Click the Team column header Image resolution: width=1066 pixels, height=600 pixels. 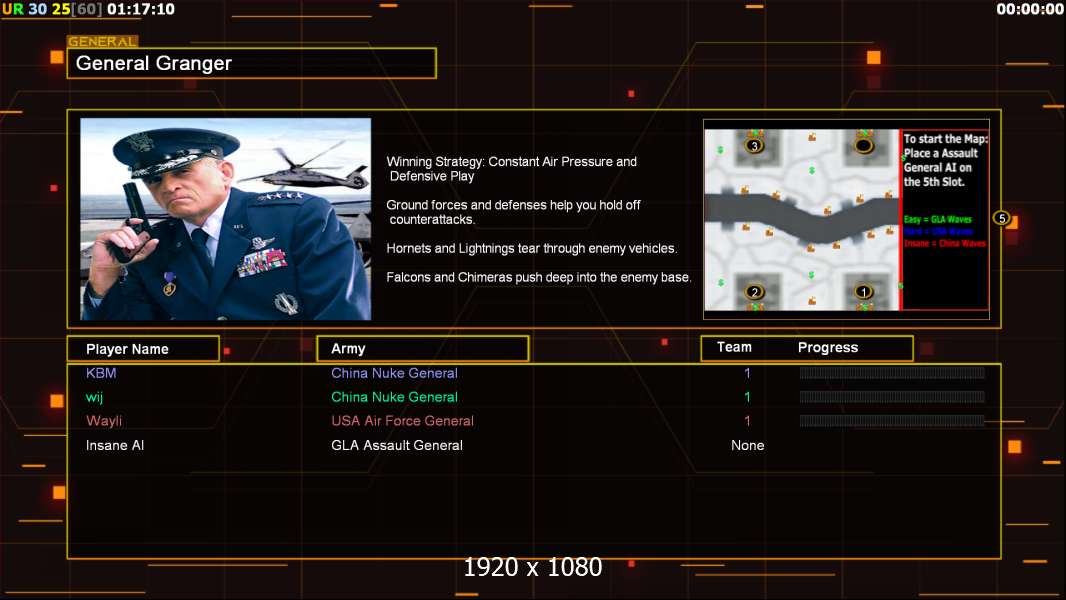[734, 347]
